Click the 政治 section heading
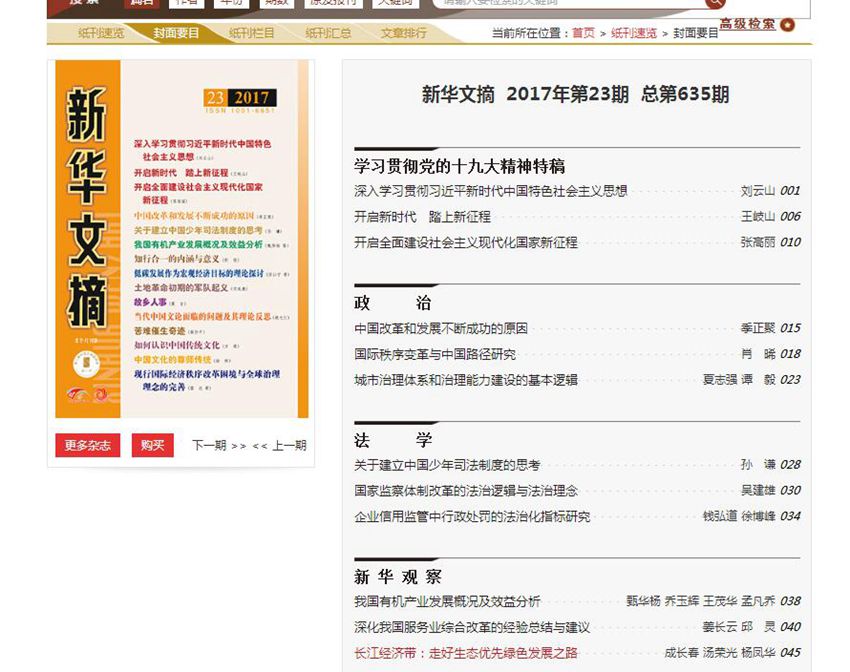850x672 pixels. pos(392,302)
